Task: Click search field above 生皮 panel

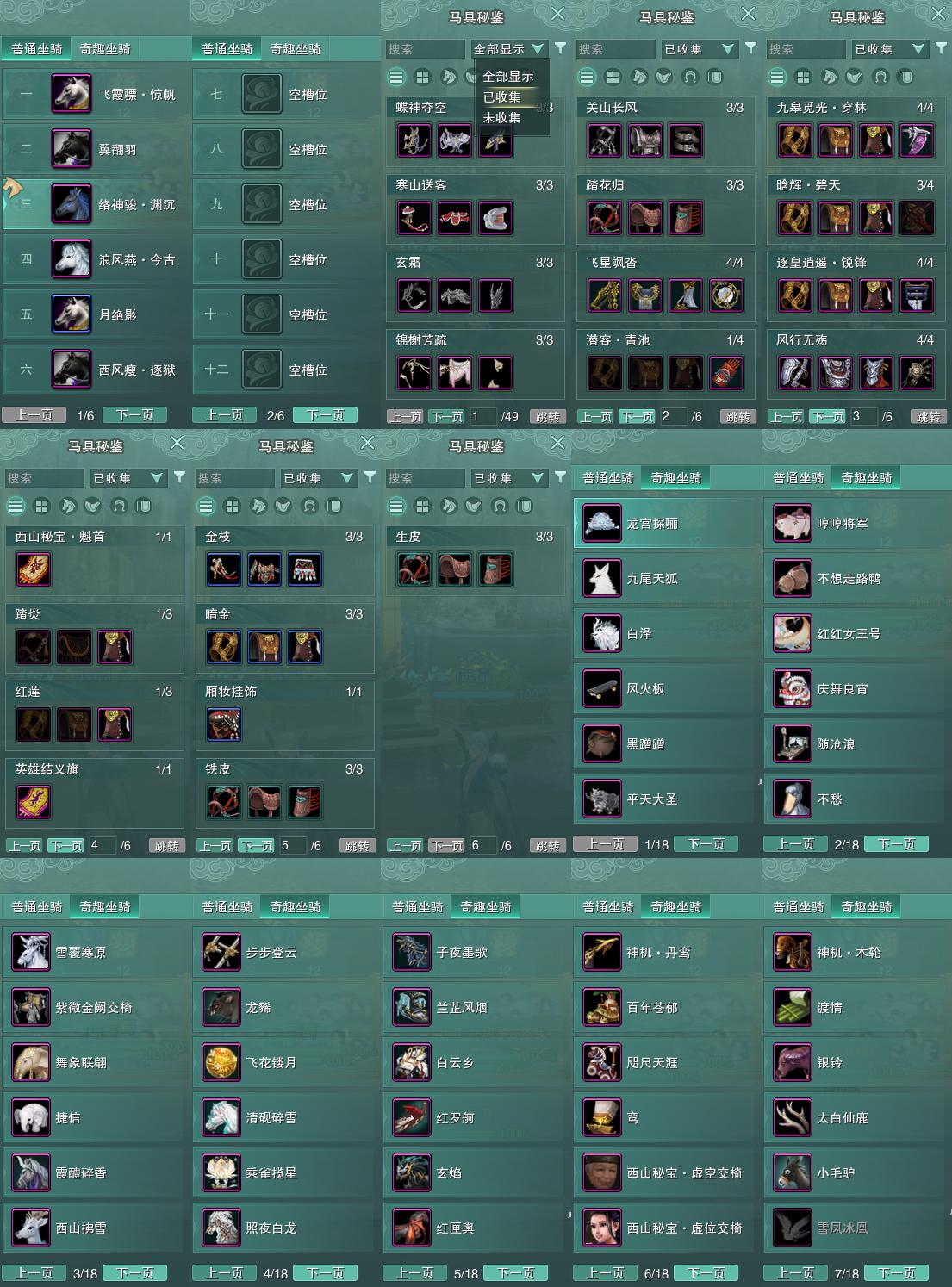Action: [426, 478]
